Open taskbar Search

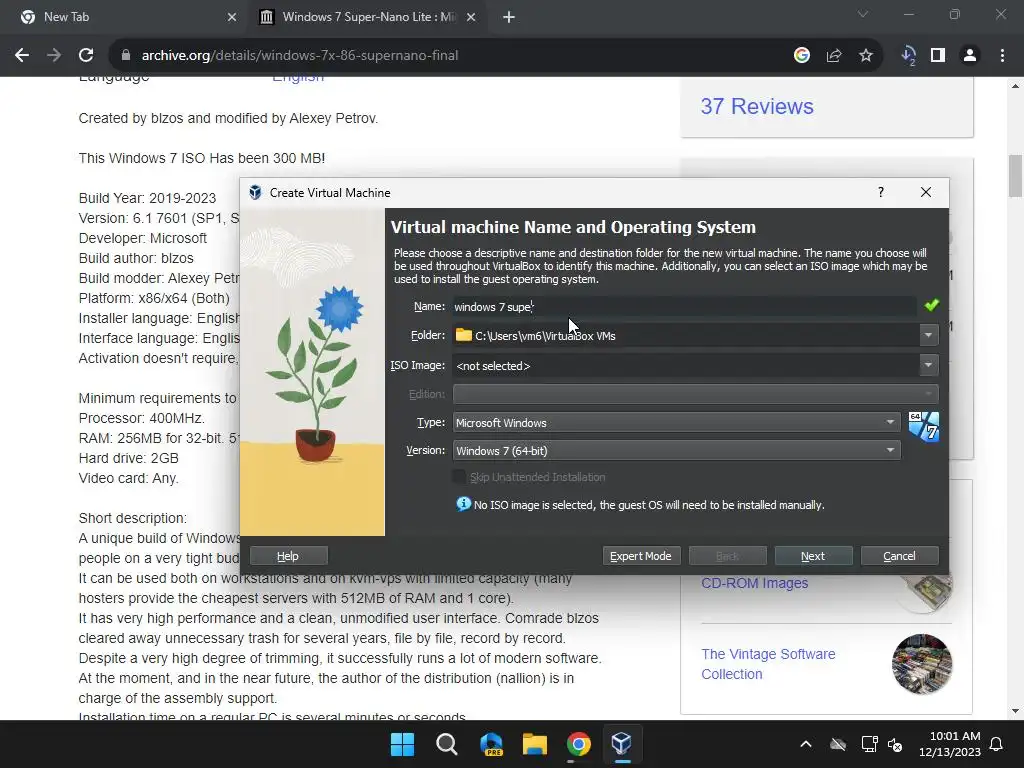[447, 744]
